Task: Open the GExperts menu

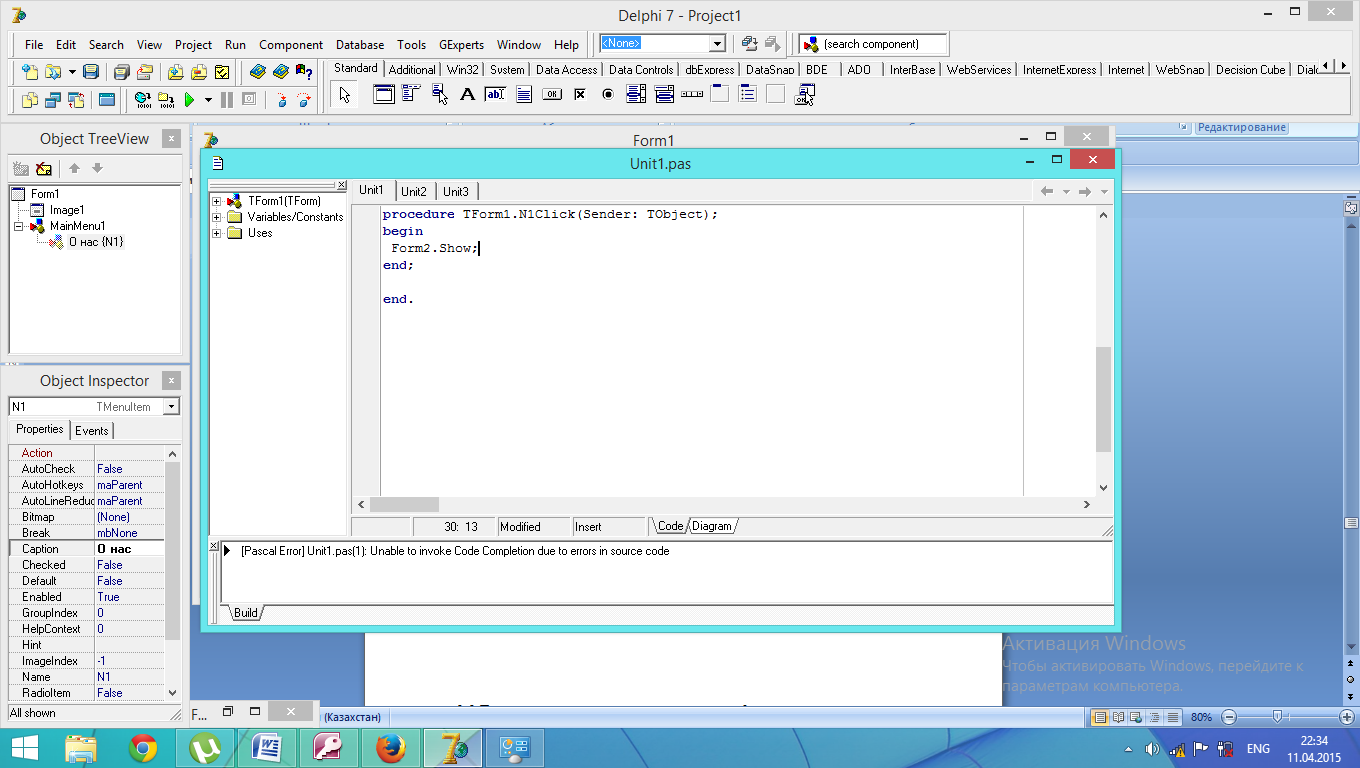Action: point(461,44)
